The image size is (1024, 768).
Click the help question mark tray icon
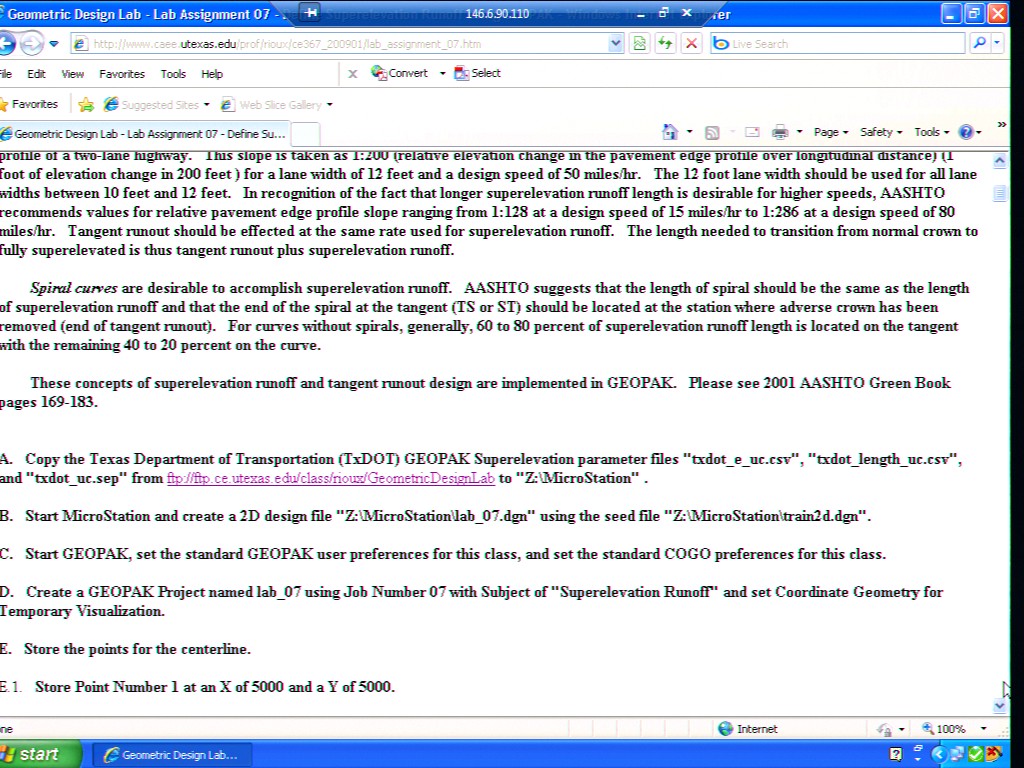point(895,755)
